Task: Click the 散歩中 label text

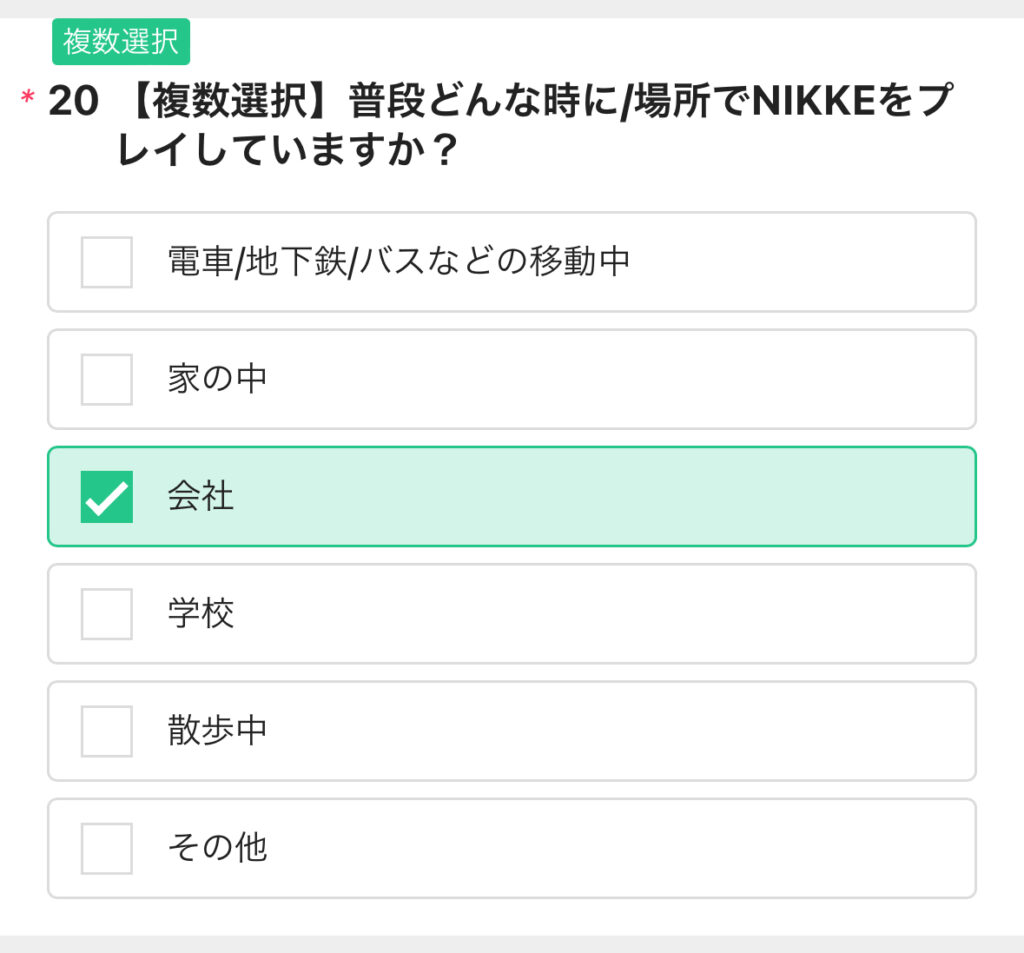Action: coord(217,730)
